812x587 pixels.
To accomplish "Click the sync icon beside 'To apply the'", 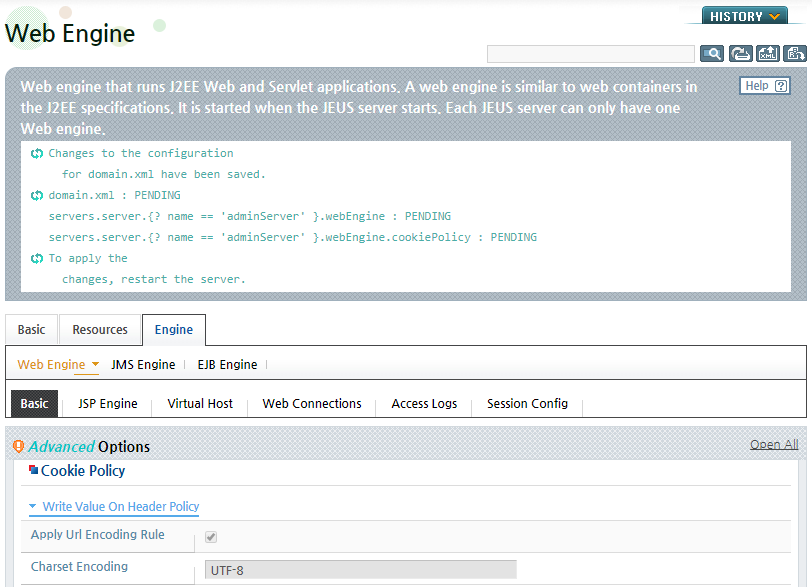I will click(x=36, y=258).
